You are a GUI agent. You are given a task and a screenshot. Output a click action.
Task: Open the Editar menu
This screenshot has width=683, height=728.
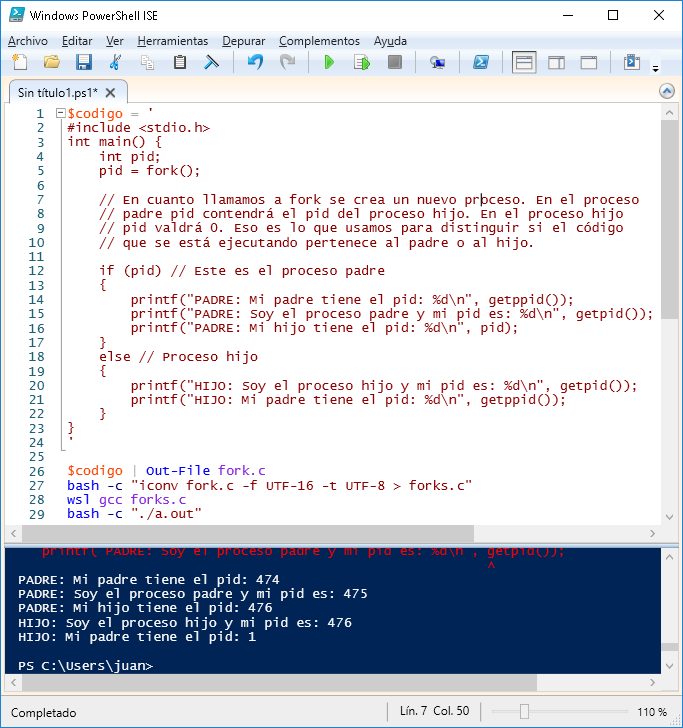(77, 41)
